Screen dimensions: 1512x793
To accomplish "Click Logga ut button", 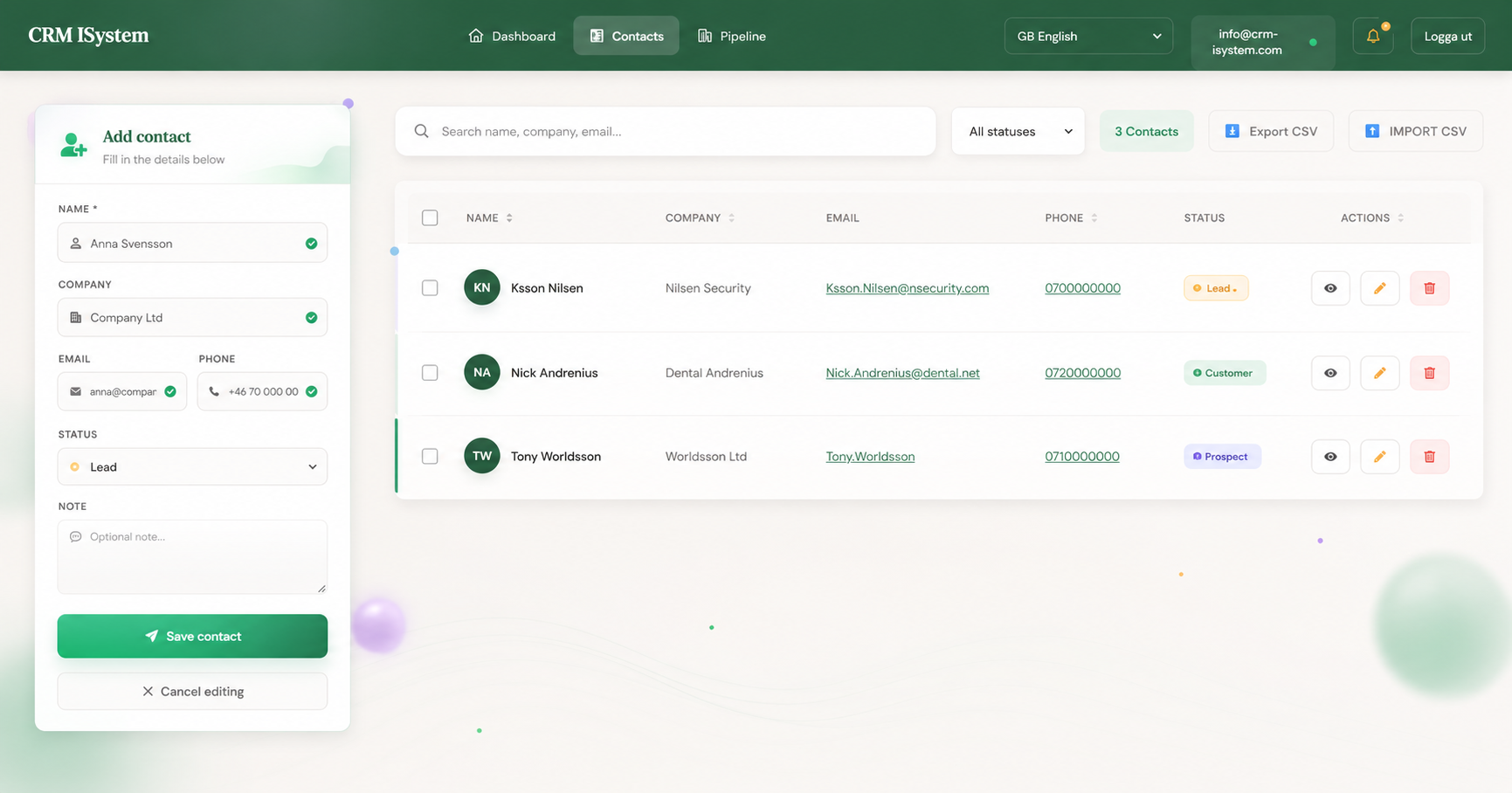I will [x=1447, y=36].
